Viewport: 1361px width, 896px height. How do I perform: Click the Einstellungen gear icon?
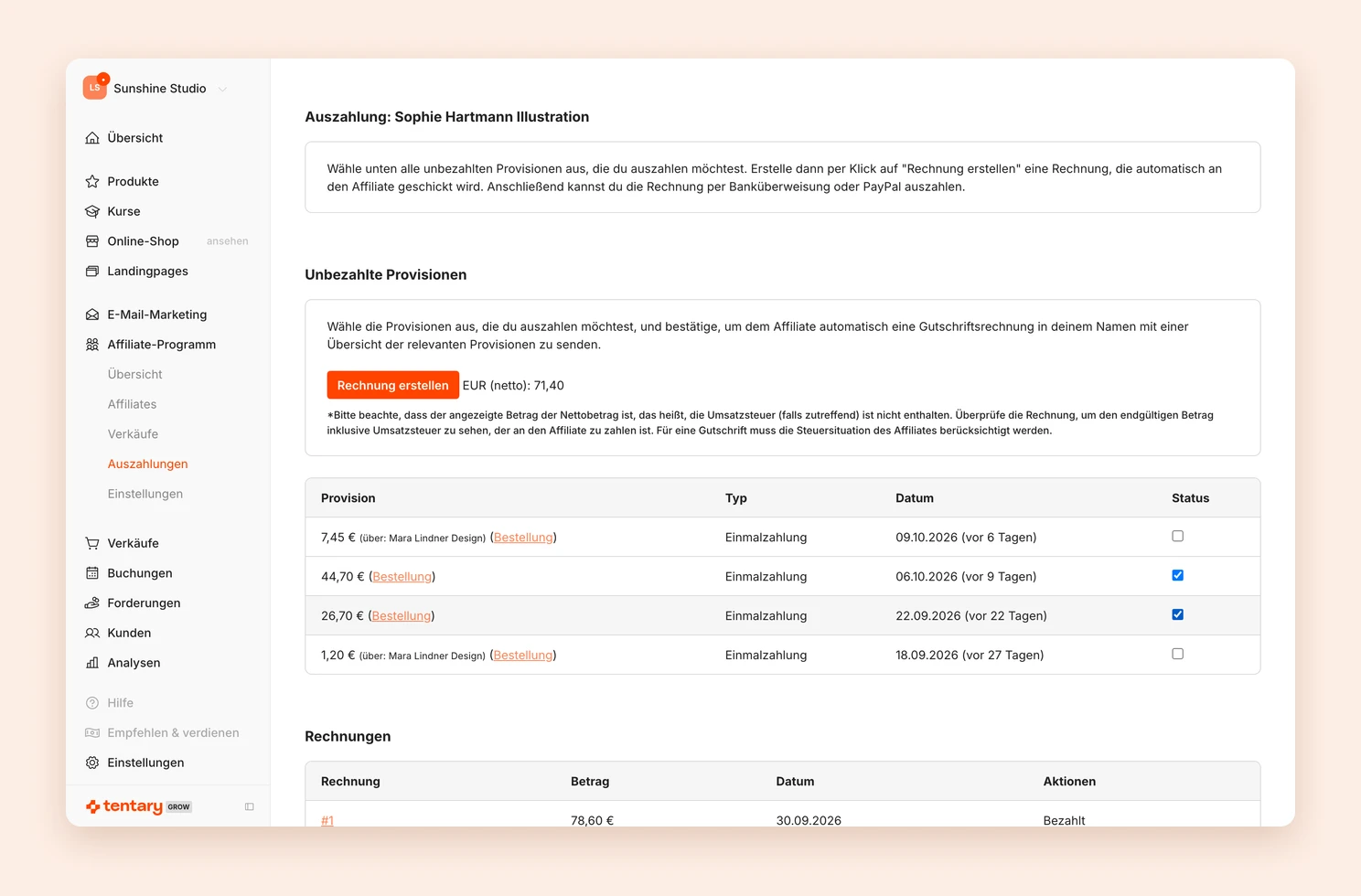(92, 763)
